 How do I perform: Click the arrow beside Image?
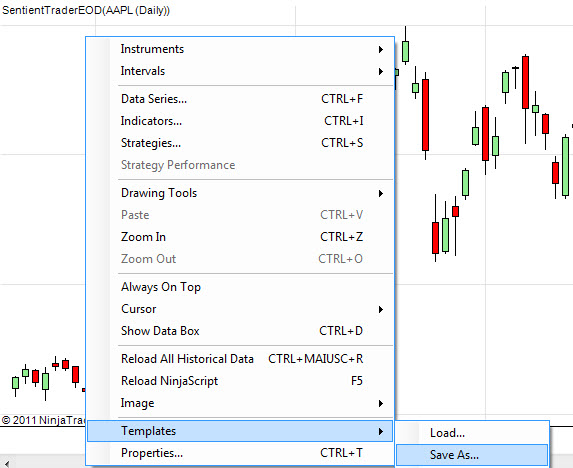(381, 403)
